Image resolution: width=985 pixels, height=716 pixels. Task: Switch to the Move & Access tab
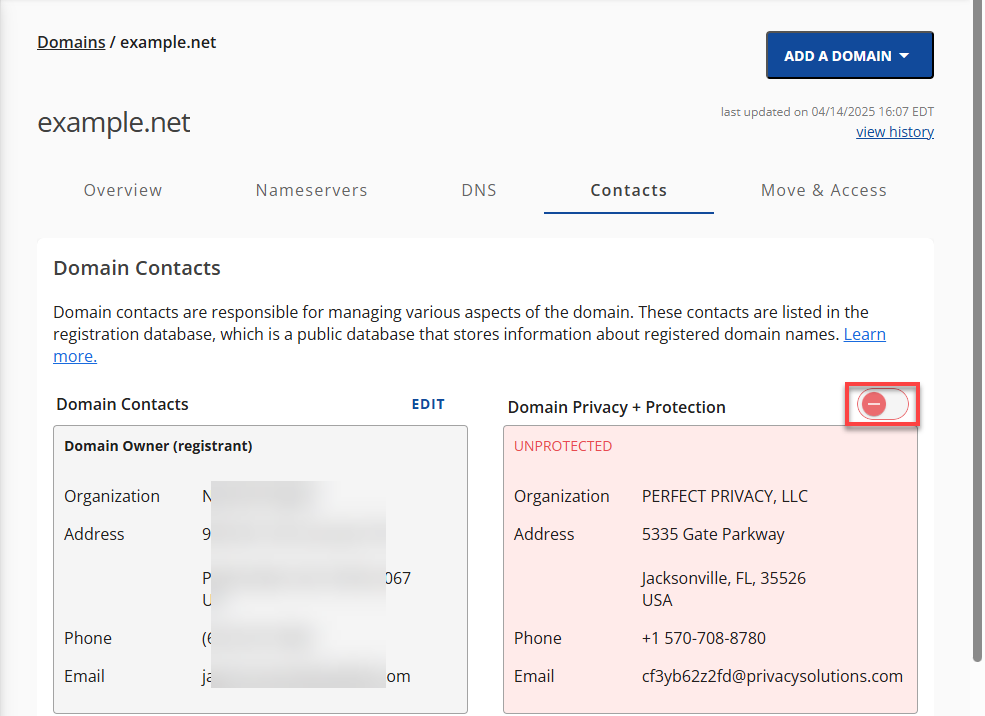pyautogui.click(x=823, y=190)
